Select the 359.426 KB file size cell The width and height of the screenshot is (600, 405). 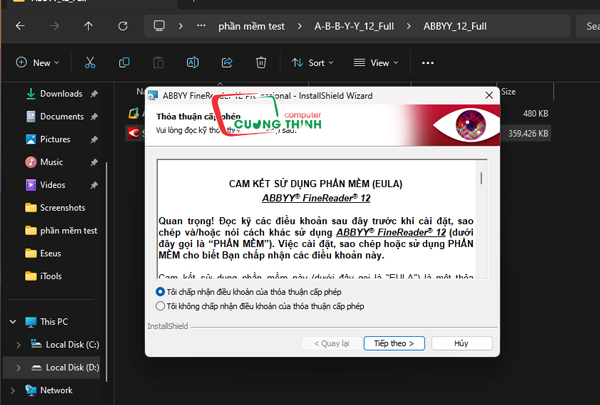point(528,134)
